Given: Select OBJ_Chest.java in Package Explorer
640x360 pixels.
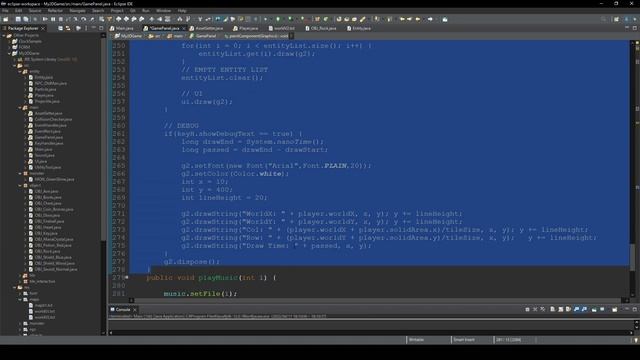Looking at the screenshot, I should [x=44, y=203].
